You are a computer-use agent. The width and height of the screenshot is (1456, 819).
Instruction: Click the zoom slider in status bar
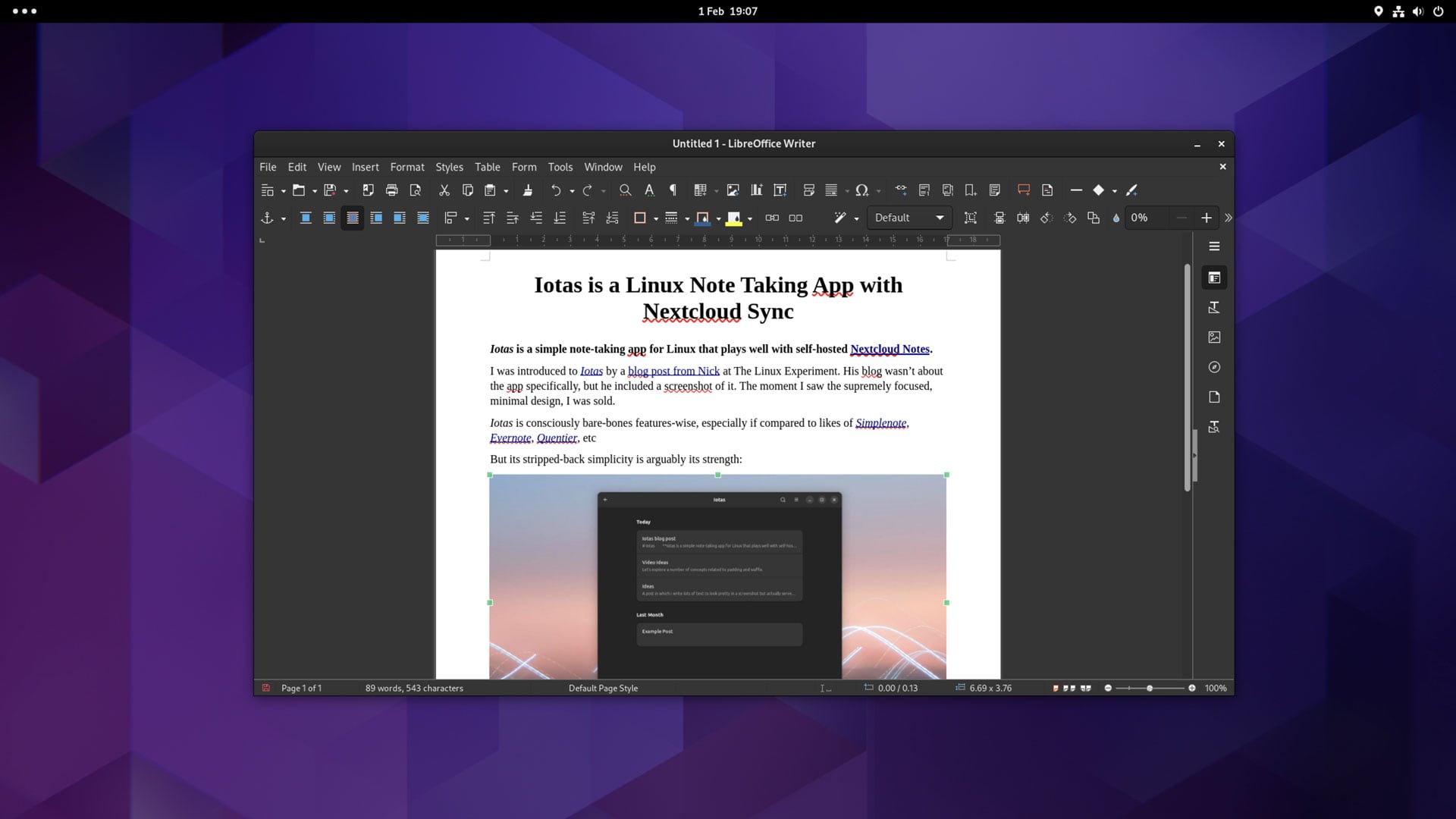(x=1150, y=689)
